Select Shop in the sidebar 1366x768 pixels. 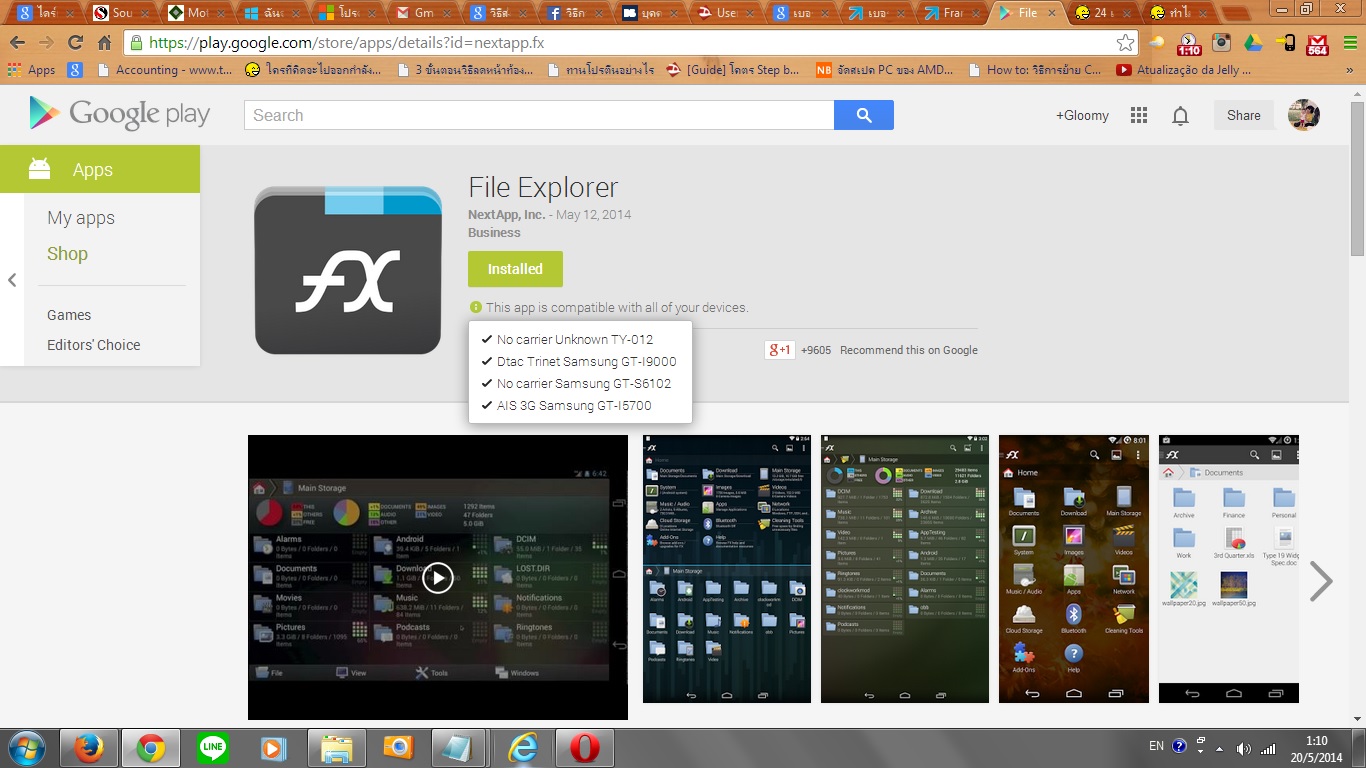(x=67, y=254)
